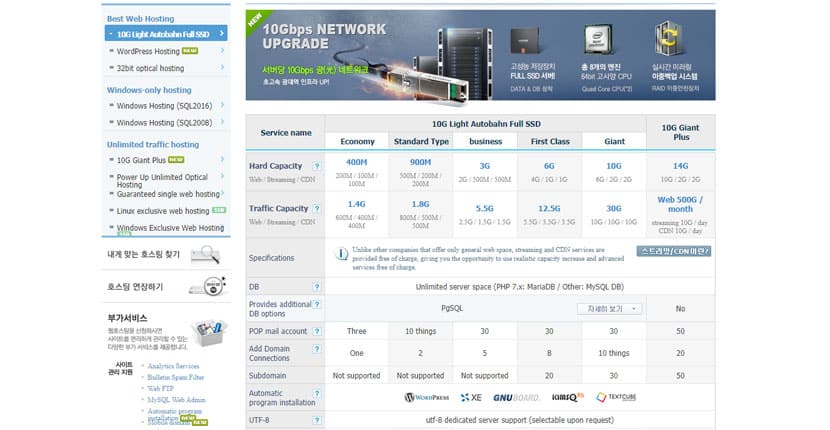The width and height of the screenshot is (830, 430).
Task: Click the 스트리밍/CDN이란? button
Action: click(673, 251)
